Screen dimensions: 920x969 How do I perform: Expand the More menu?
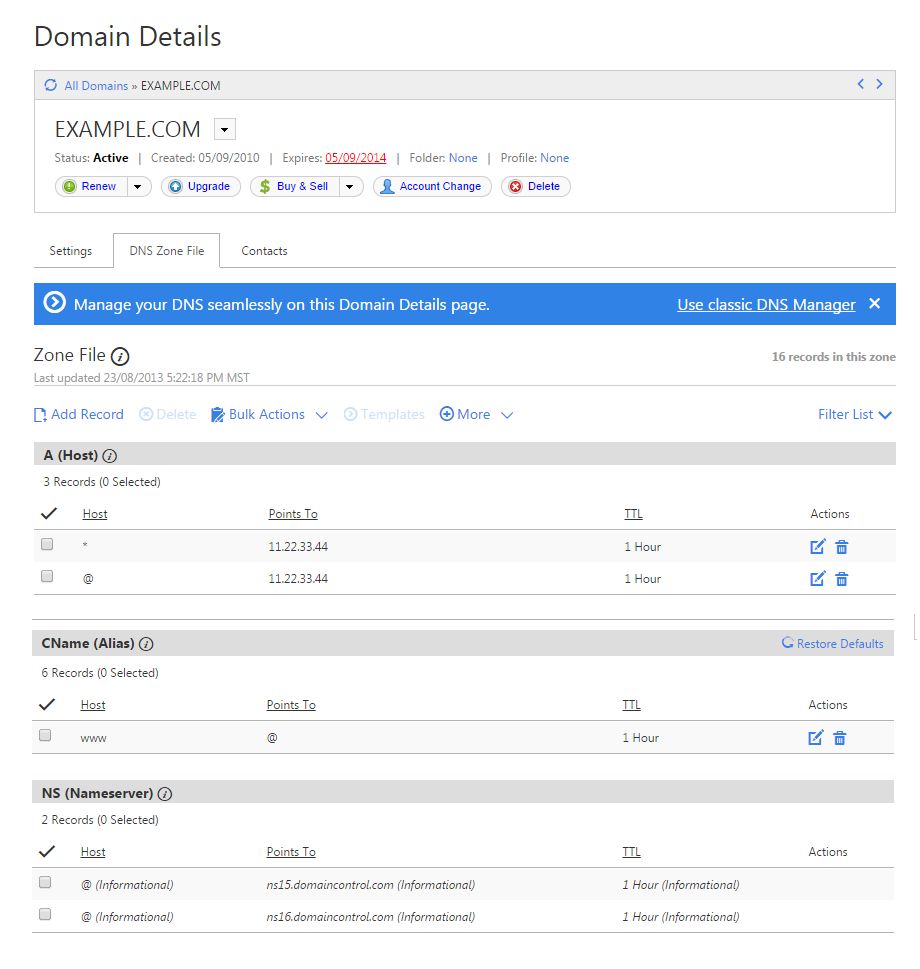click(x=507, y=415)
